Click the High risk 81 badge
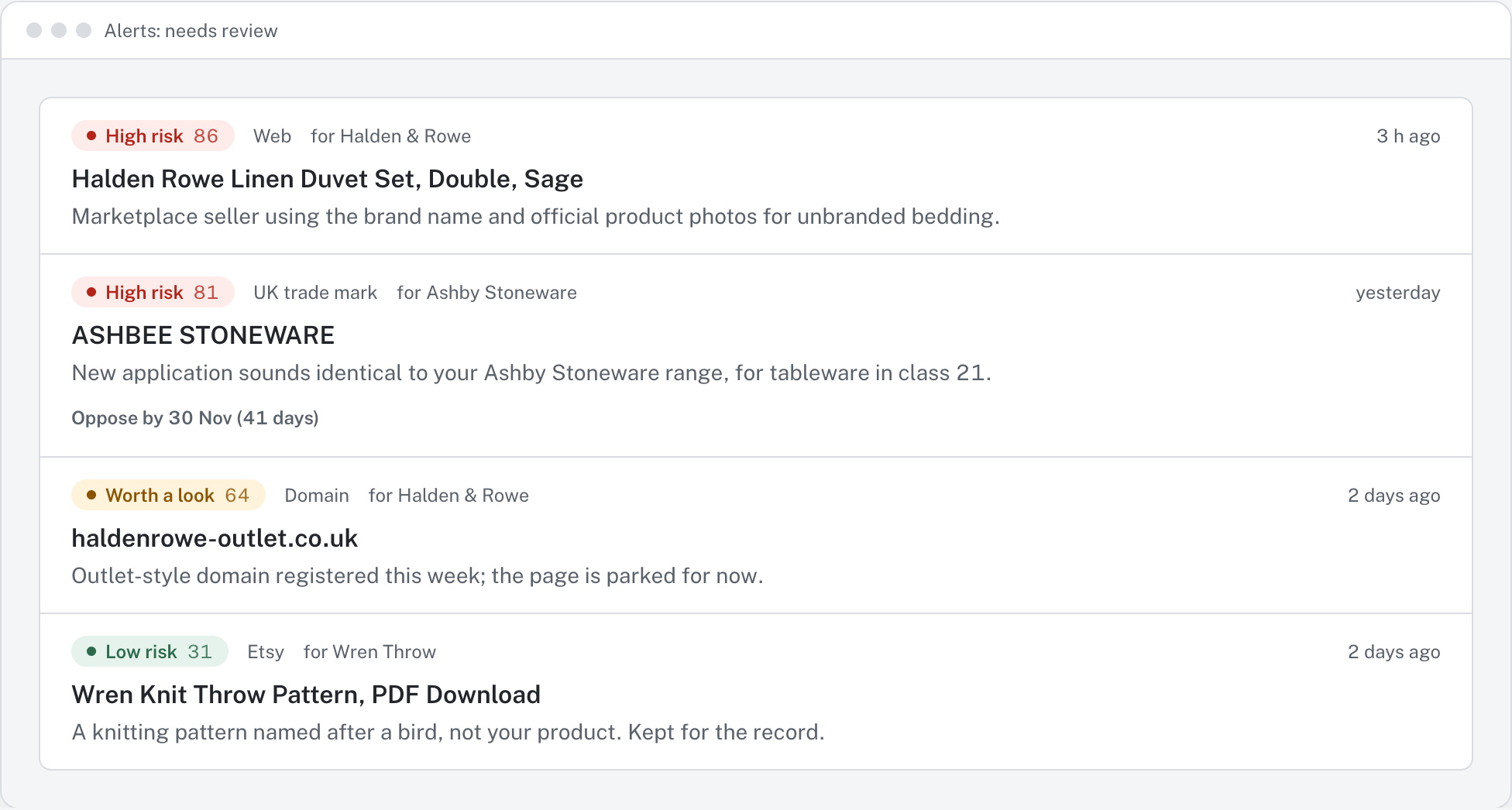This screenshot has width=1512, height=810. [x=153, y=293]
